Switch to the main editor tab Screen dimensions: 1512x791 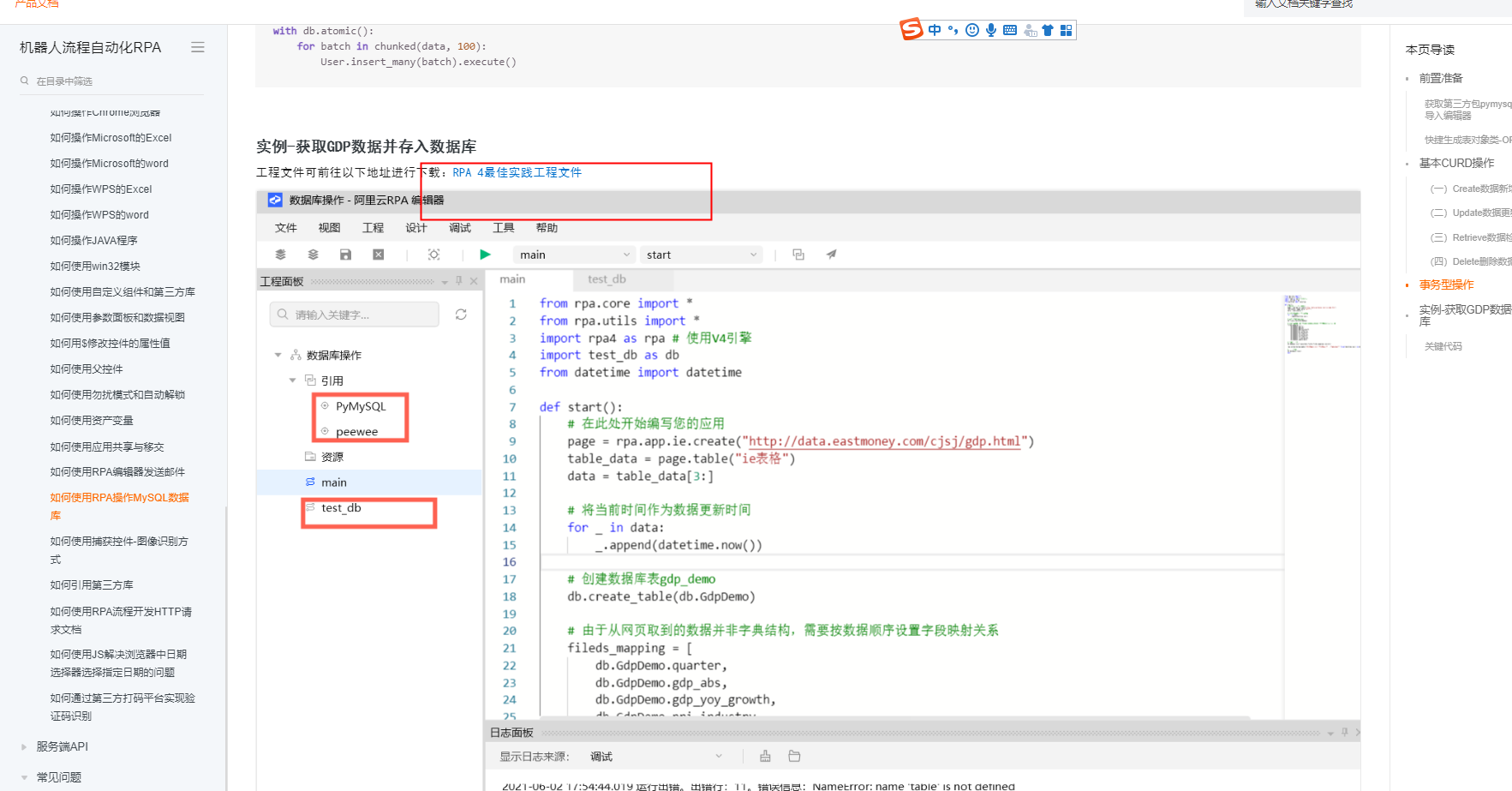[x=512, y=279]
